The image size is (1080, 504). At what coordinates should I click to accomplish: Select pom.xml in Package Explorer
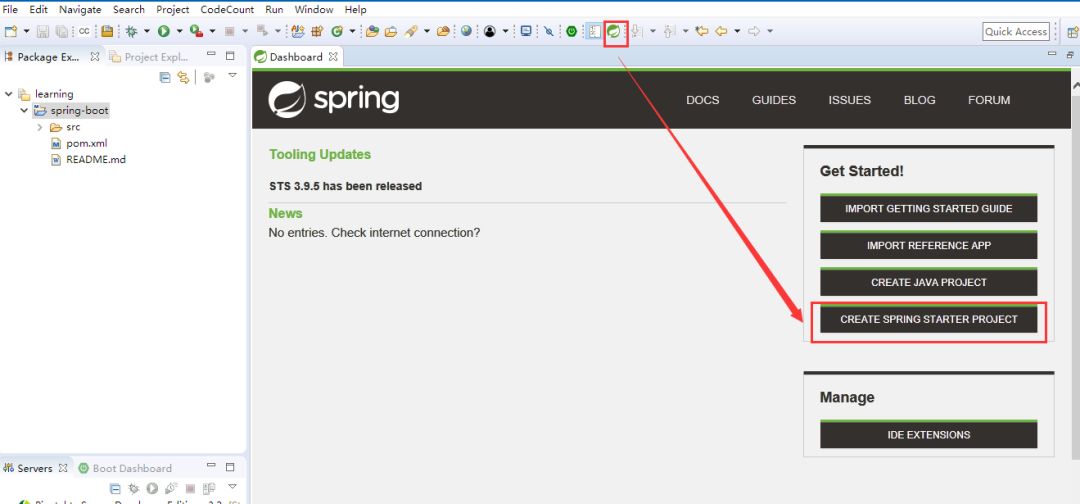click(86, 143)
